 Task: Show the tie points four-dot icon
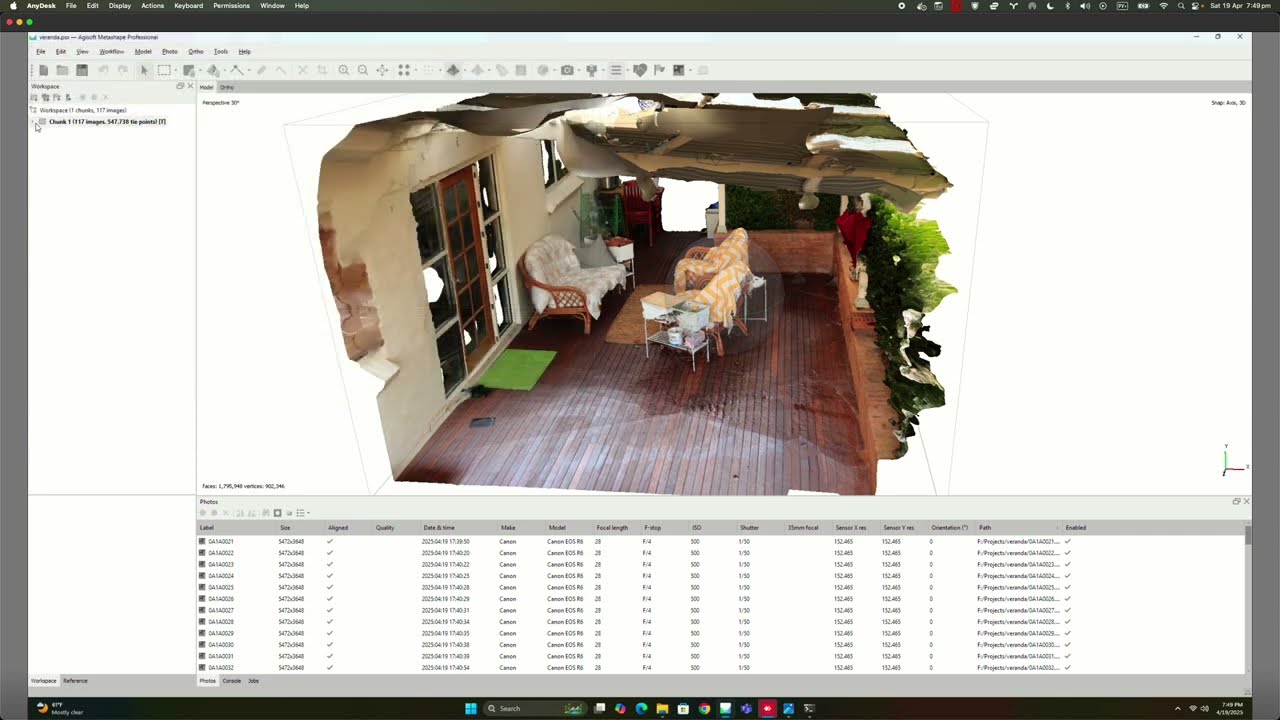point(404,70)
